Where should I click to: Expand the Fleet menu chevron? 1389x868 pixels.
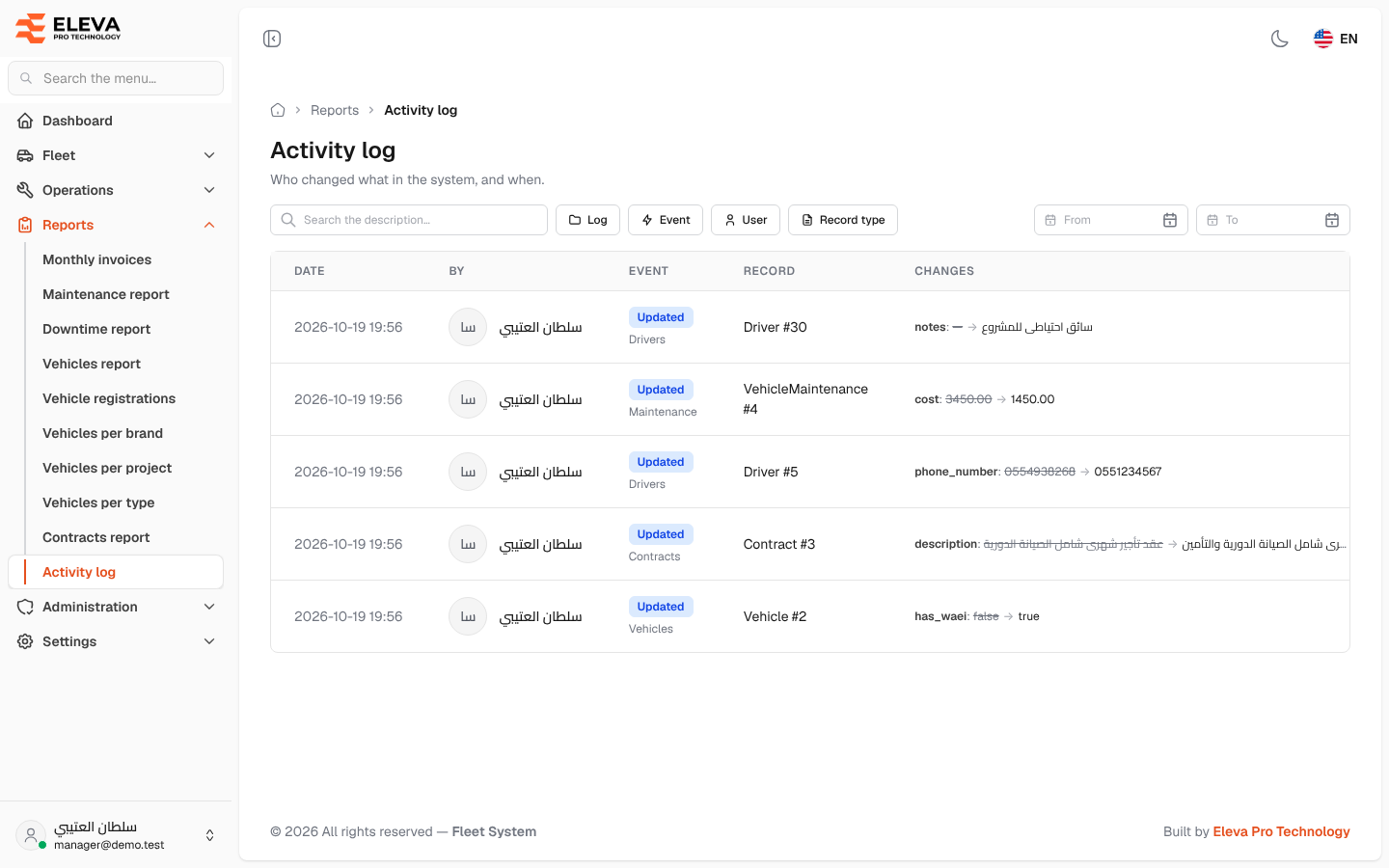click(x=209, y=155)
